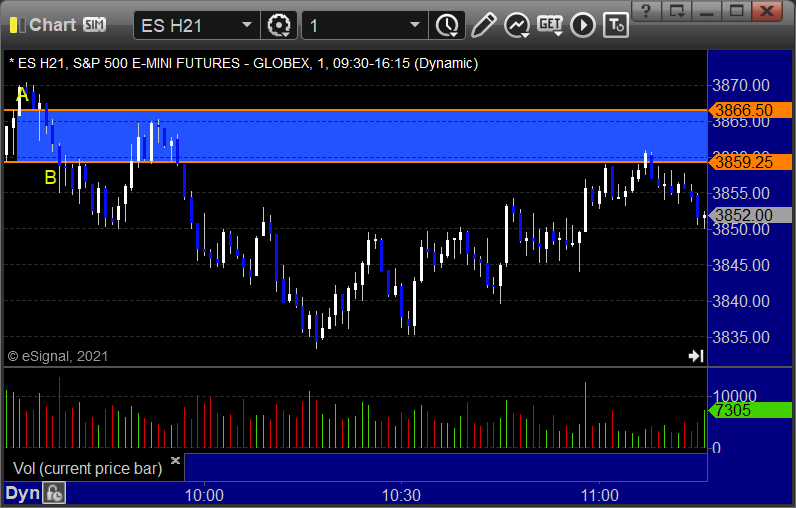Click the 10:30 time axis label
Screen dimensions: 796x508
401,495
